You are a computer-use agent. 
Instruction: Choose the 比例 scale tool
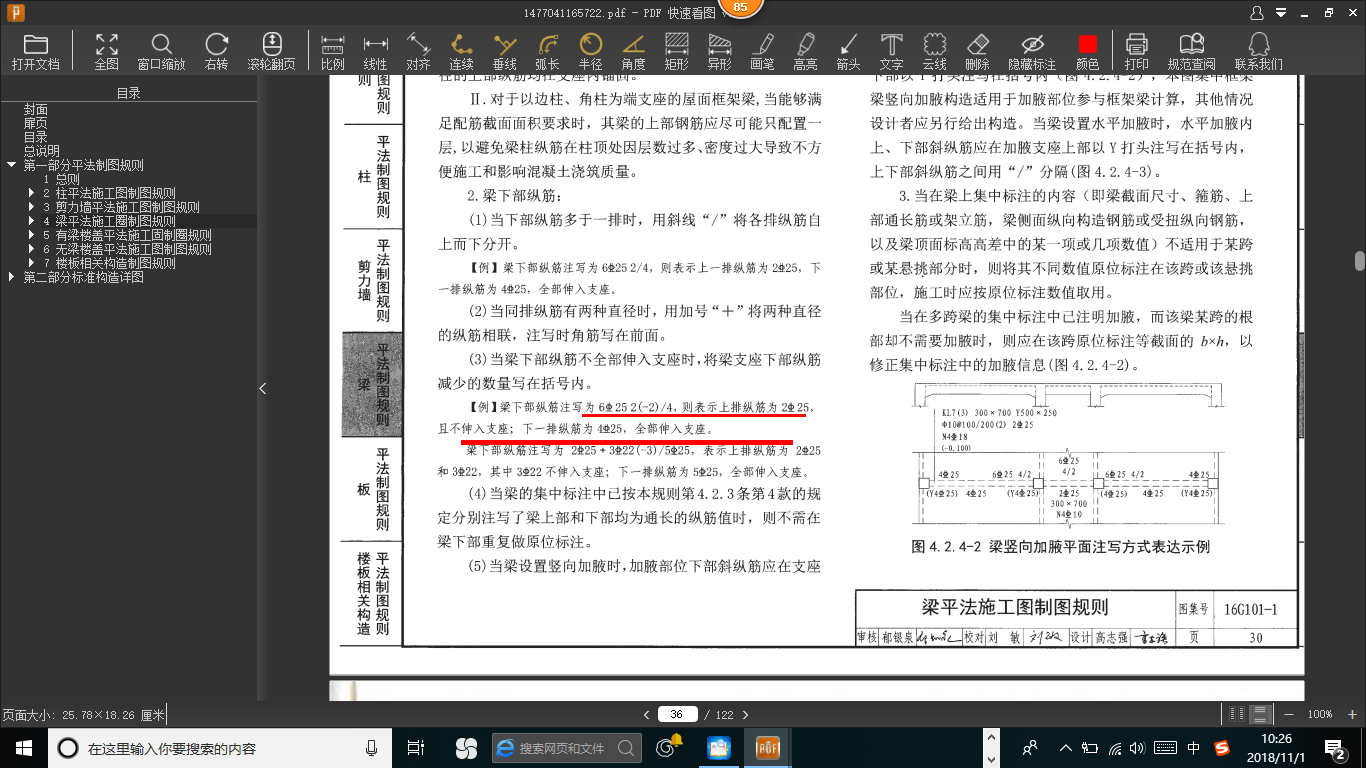click(x=332, y=51)
